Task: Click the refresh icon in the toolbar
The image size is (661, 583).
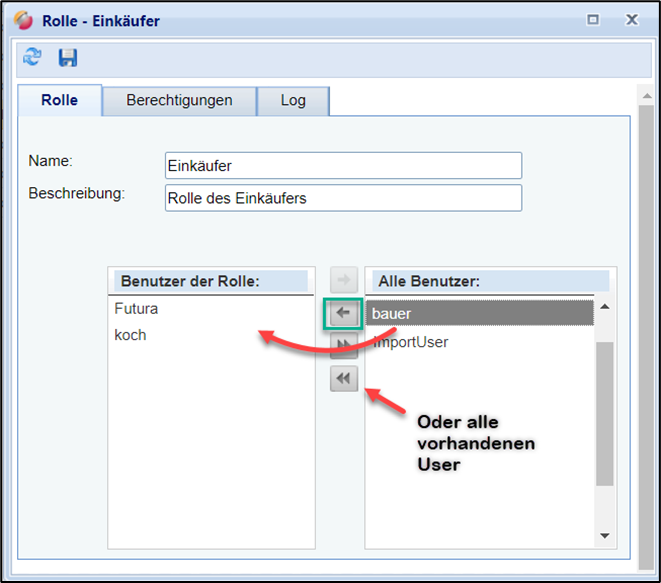Action: 32,58
